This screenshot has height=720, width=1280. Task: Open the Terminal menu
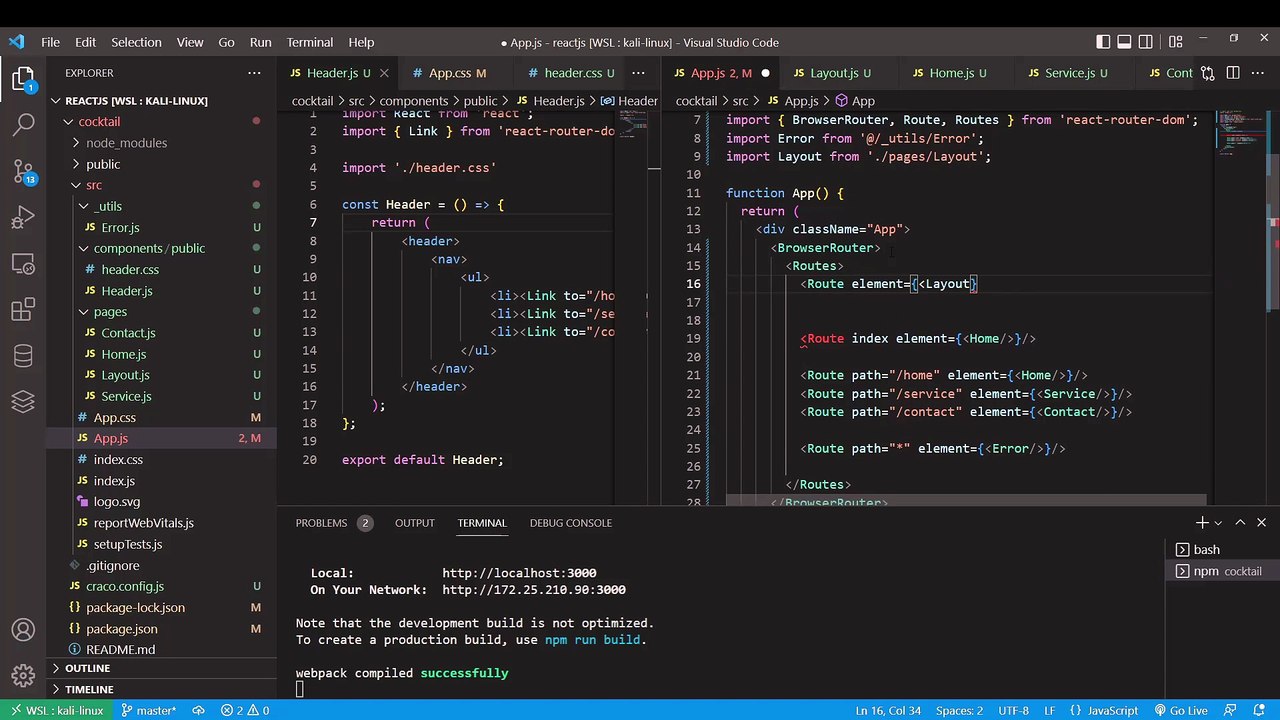pos(309,42)
